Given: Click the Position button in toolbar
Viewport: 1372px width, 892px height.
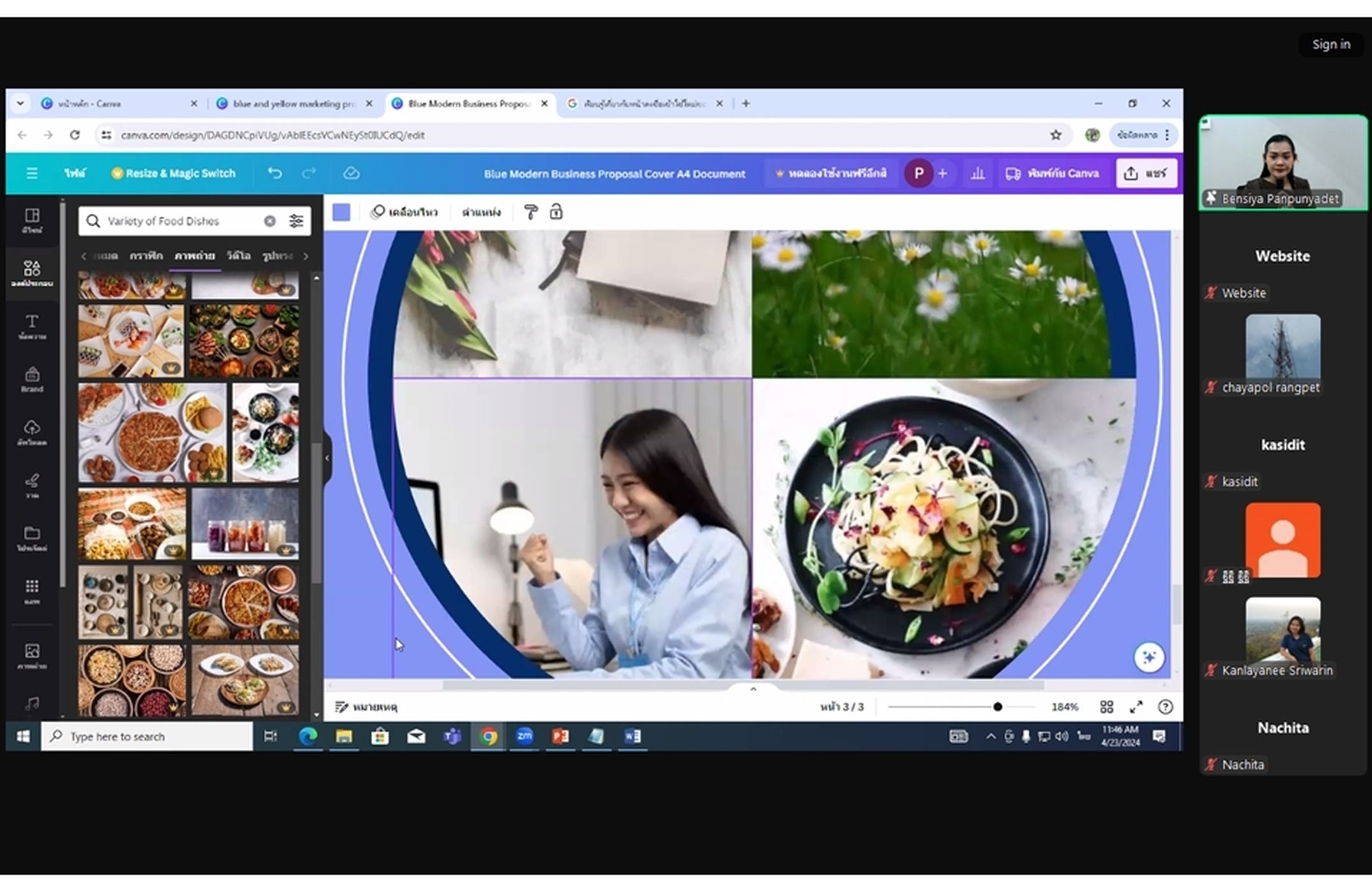Looking at the screenshot, I should click(481, 212).
